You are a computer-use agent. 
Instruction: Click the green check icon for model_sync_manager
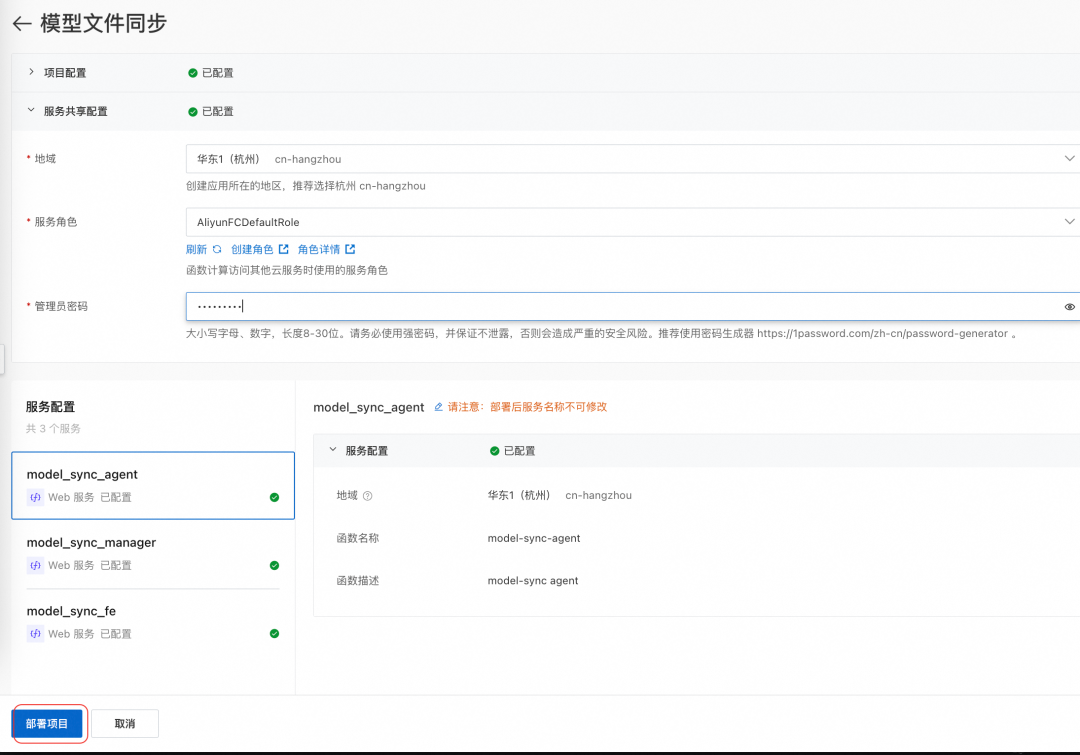pos(274,565)
